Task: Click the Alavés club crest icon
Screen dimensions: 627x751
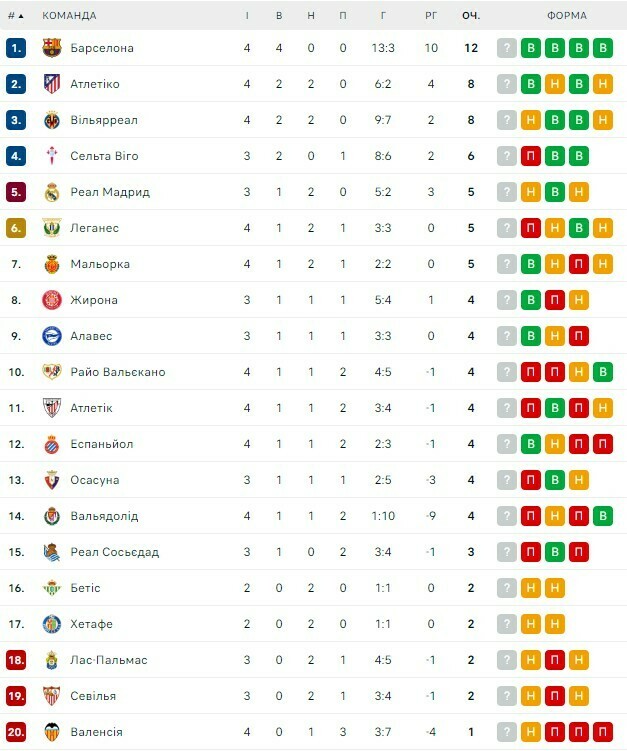Action: tap(52, 336)
